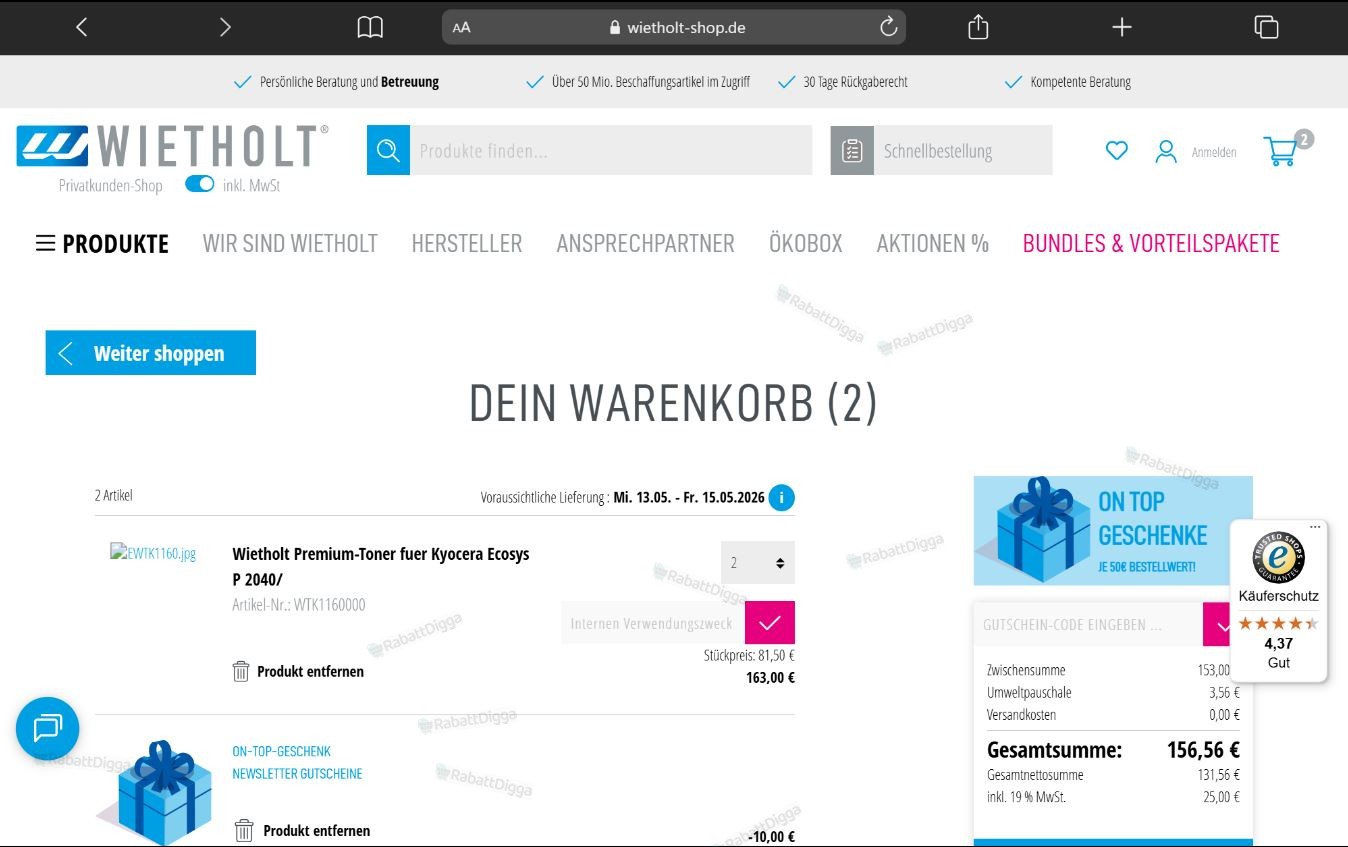This screenshot has height=847, width=1348.
Task: Submit the Gutschein code pink button
Action: pos(1219,624)
